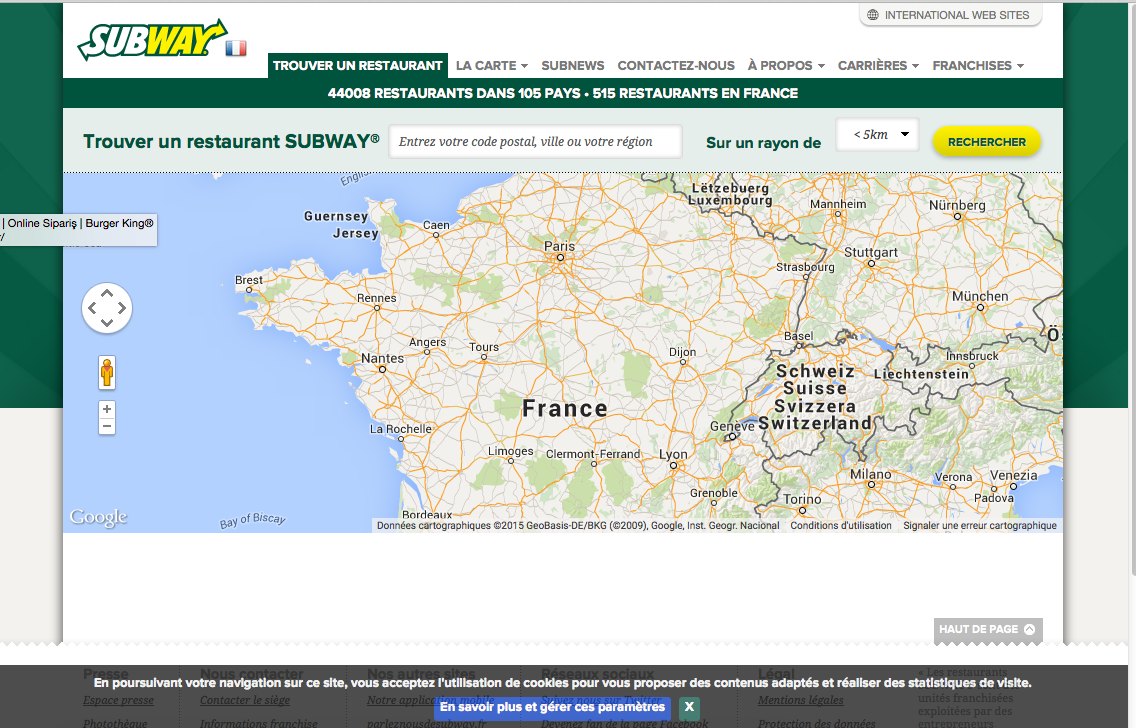This screenshot has width=1136, height=728.
Task: Click the postal code search input field
Action: coord(535,141)
